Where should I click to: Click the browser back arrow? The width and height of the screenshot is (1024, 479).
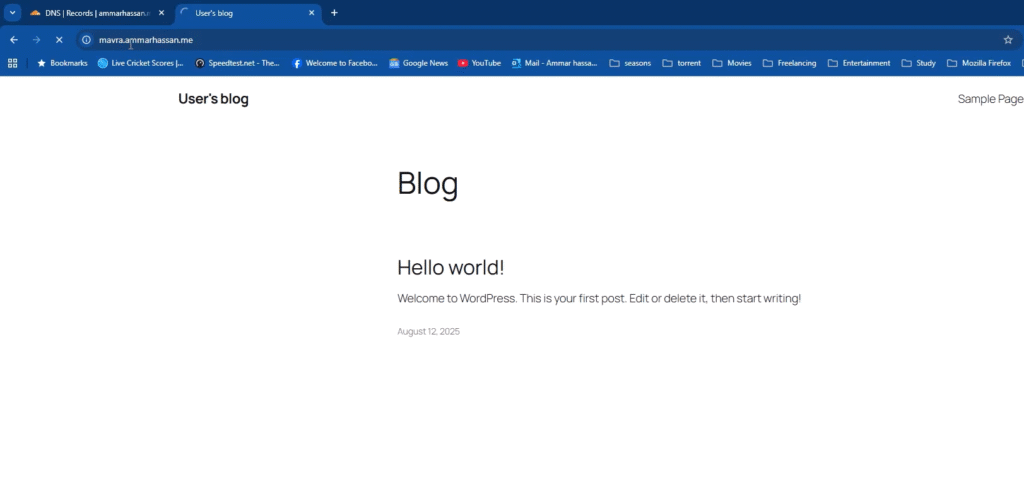pos(14,40)
